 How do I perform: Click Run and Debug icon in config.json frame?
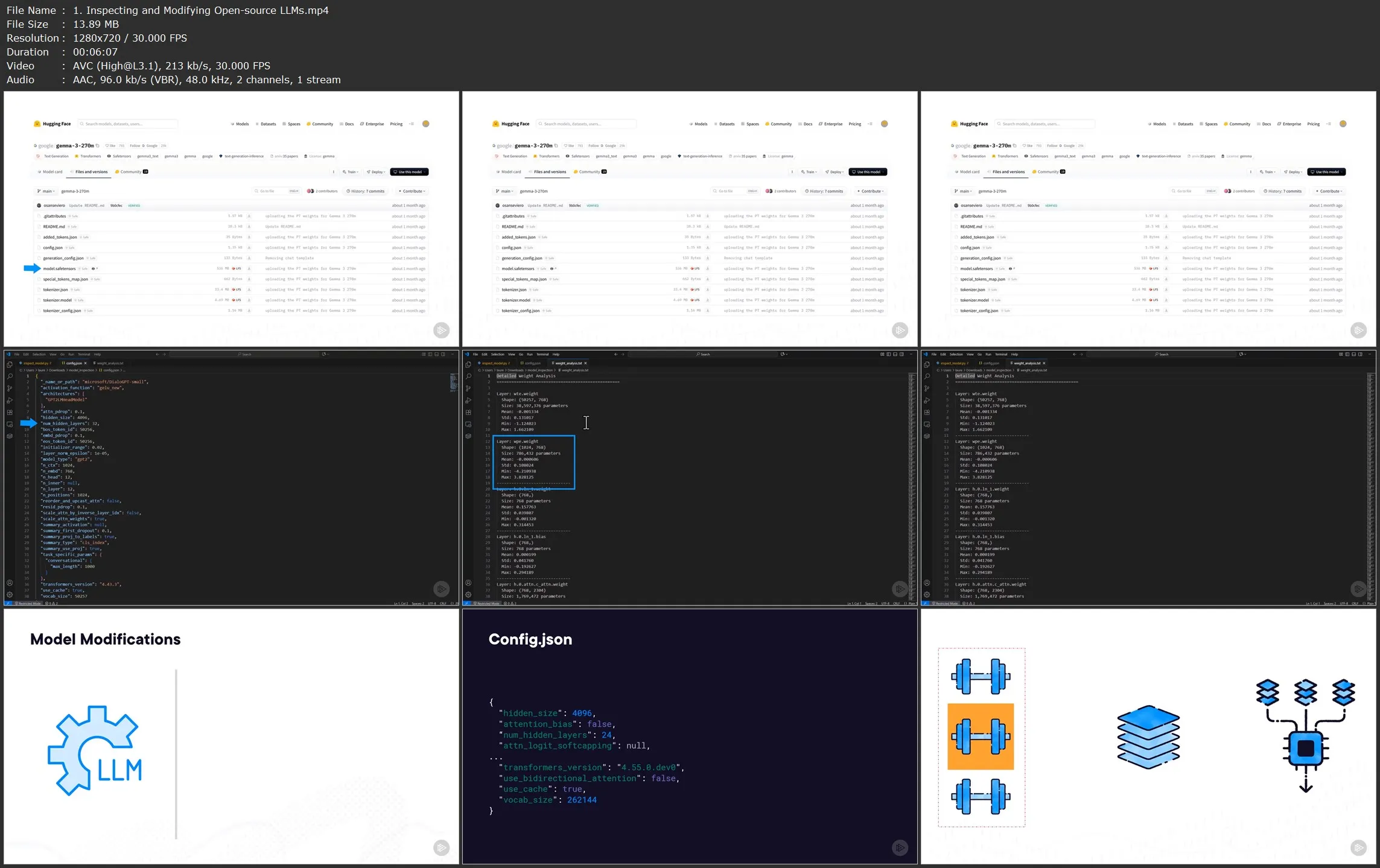point(9,401)
